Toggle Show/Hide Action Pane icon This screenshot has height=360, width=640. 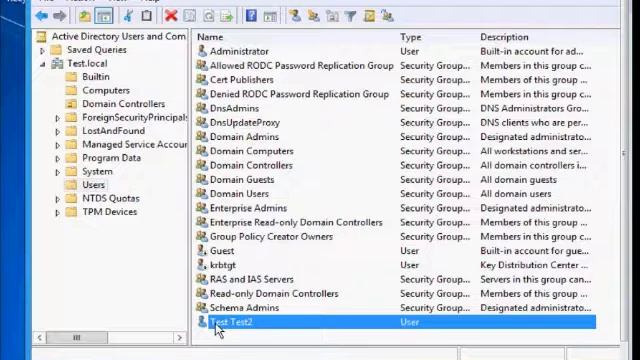tap(270, 16)
